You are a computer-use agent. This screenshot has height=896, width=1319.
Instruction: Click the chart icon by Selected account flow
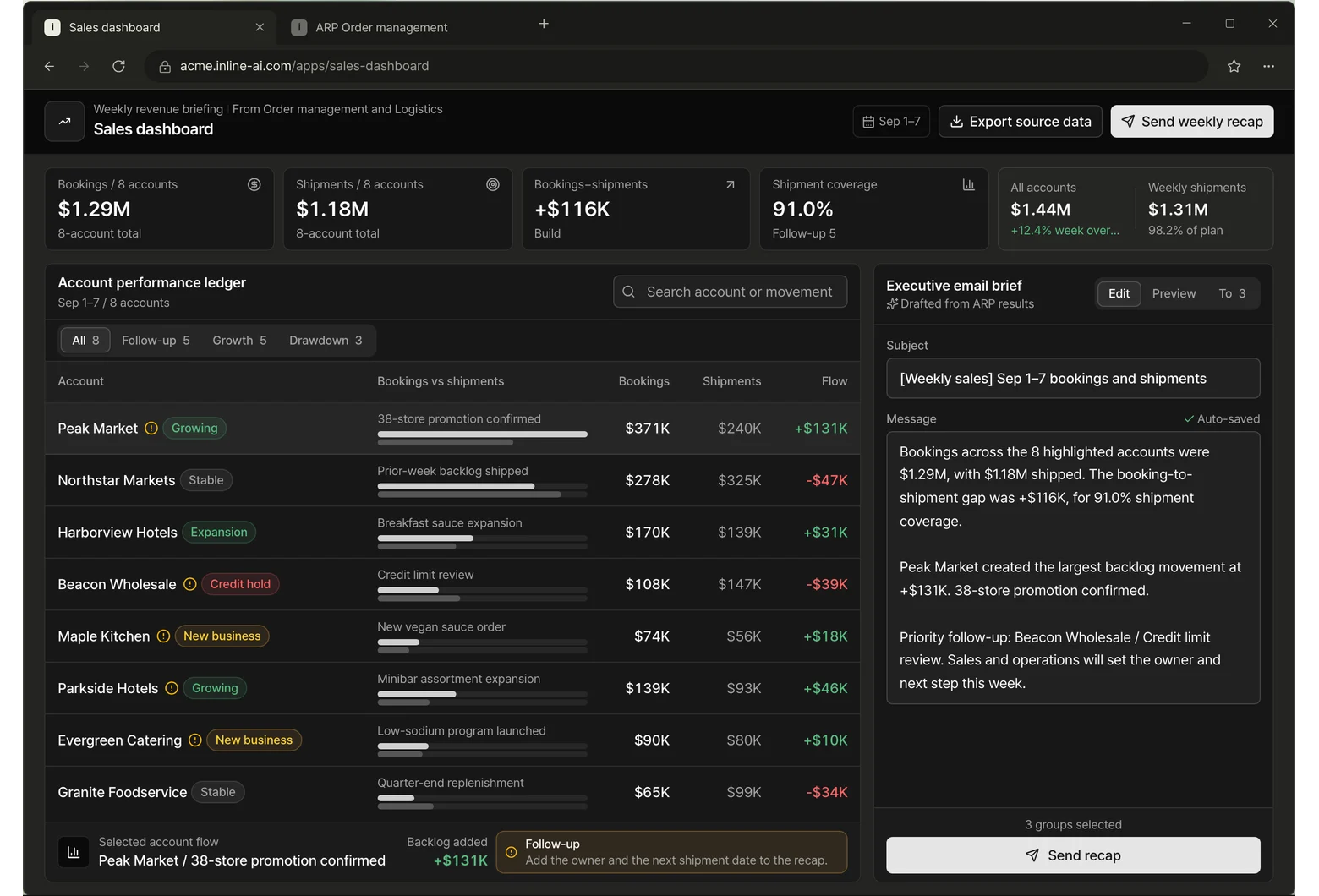pyautogui.click(x=74, y=852)
